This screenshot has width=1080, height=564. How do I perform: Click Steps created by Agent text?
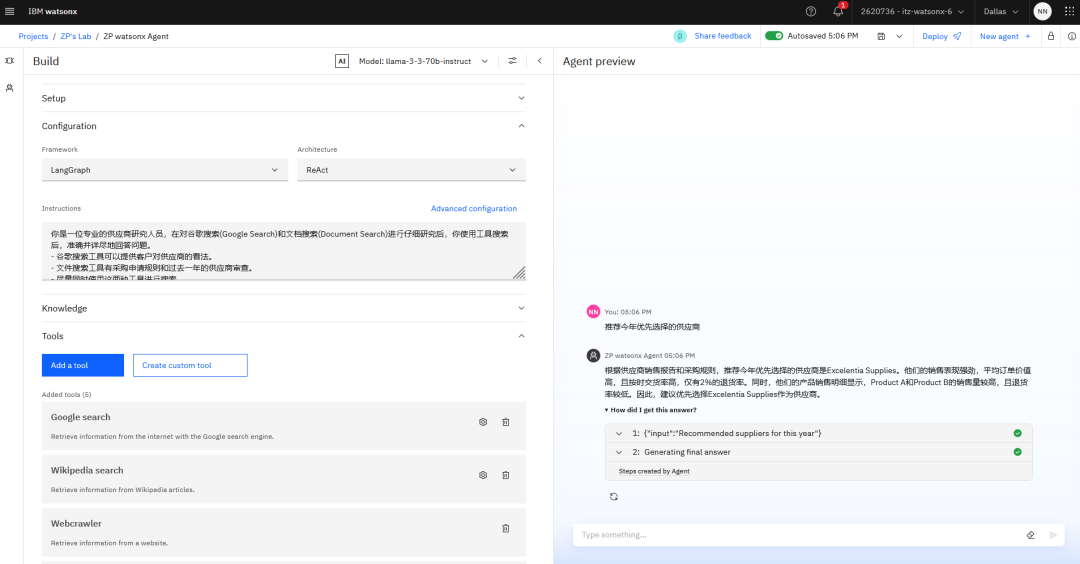pyautogui.click(x=654, y=472)
